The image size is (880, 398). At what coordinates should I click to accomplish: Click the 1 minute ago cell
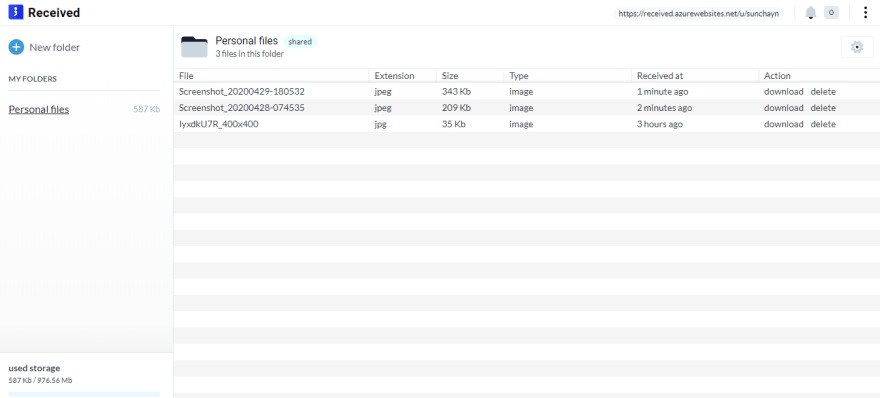[662, 92]
